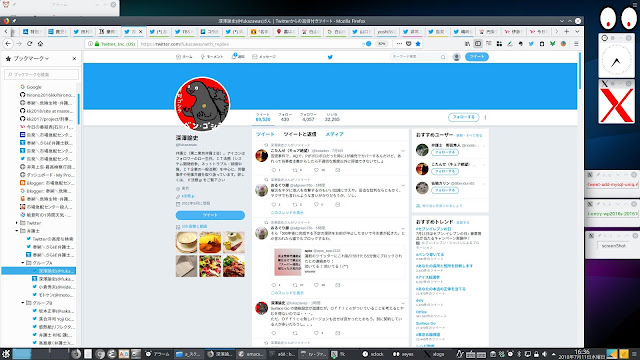640x360 pixels.
Task: Reply to first tweet icon
Action: point(273,170)
